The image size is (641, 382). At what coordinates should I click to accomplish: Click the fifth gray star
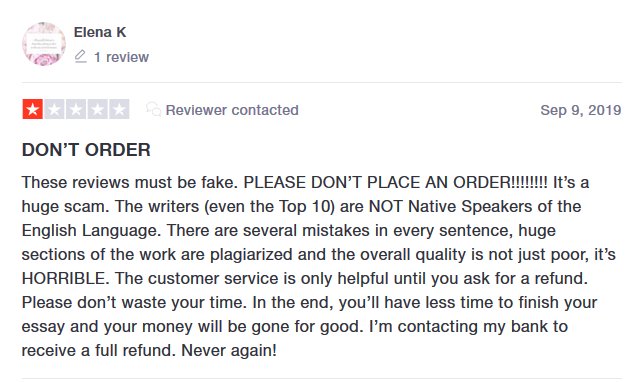(x=119, y=109)
